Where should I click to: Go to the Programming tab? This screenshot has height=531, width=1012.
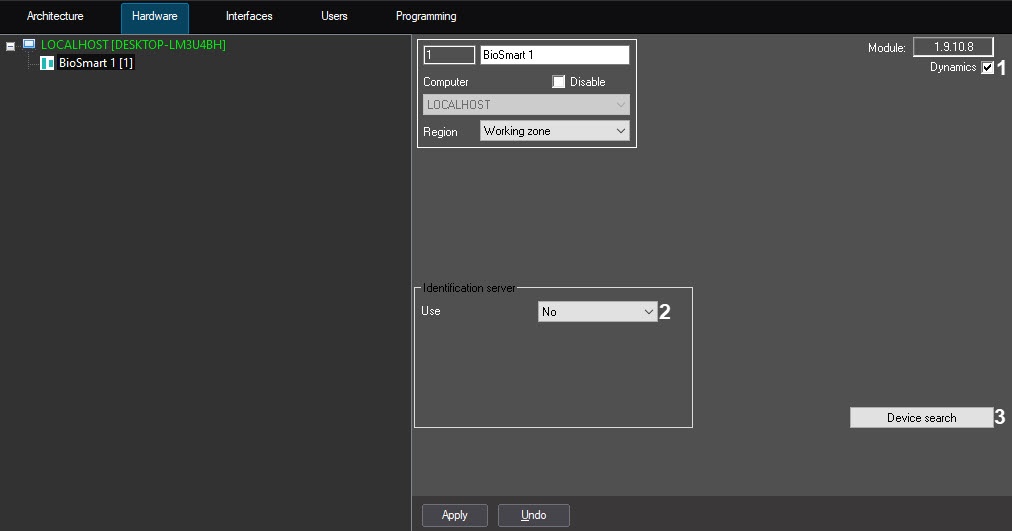click(426, 17)
